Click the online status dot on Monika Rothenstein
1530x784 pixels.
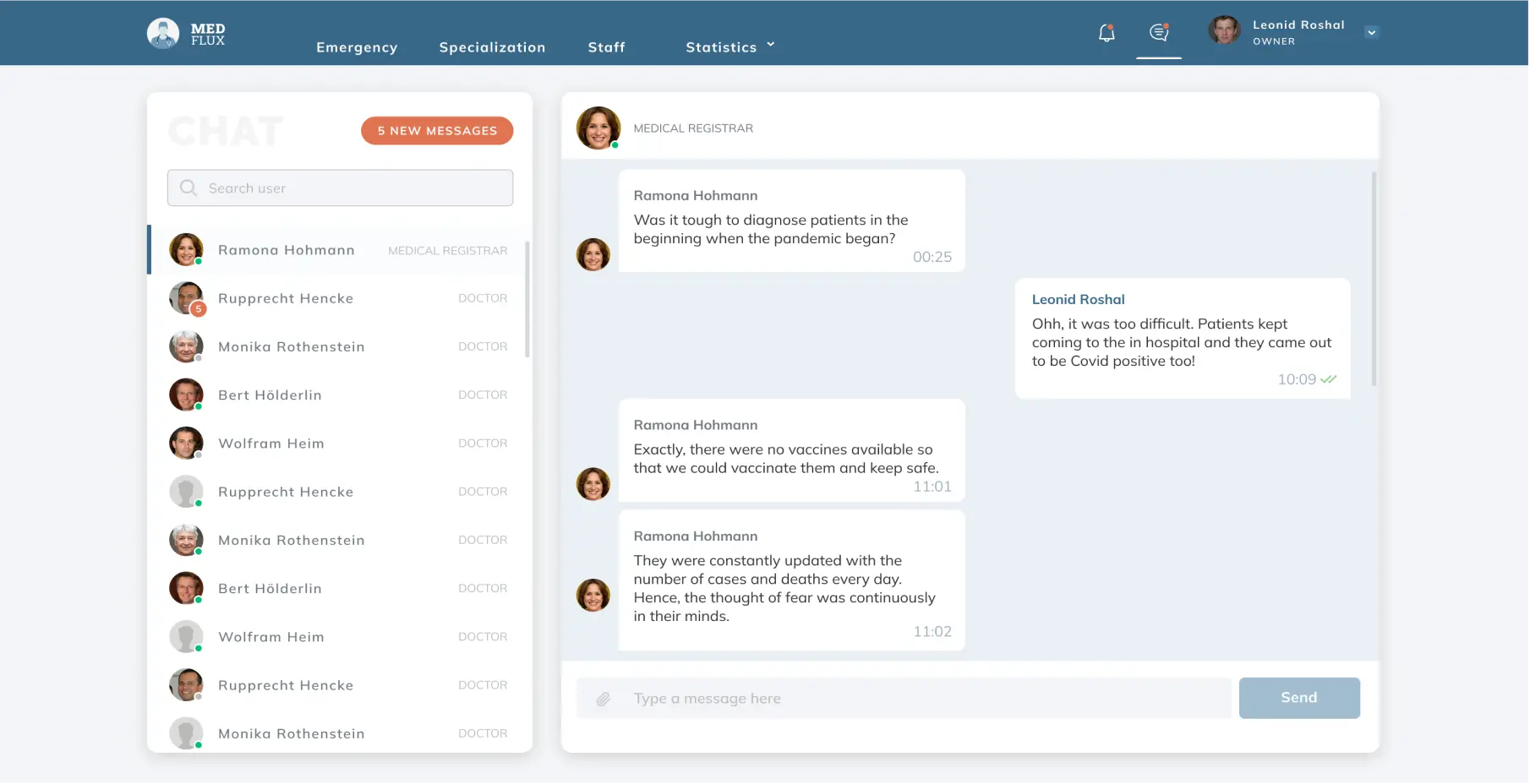(199, 357)
